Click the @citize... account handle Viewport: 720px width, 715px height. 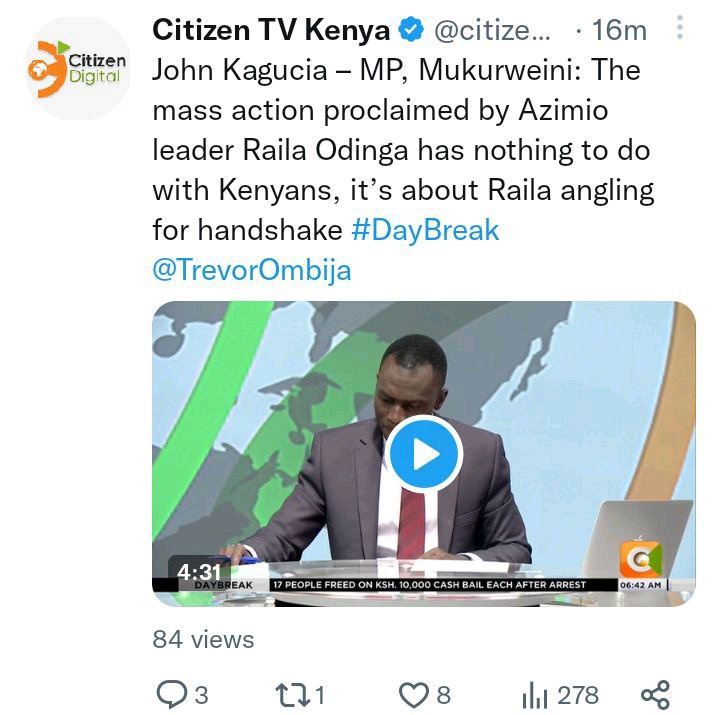(492, 31)
